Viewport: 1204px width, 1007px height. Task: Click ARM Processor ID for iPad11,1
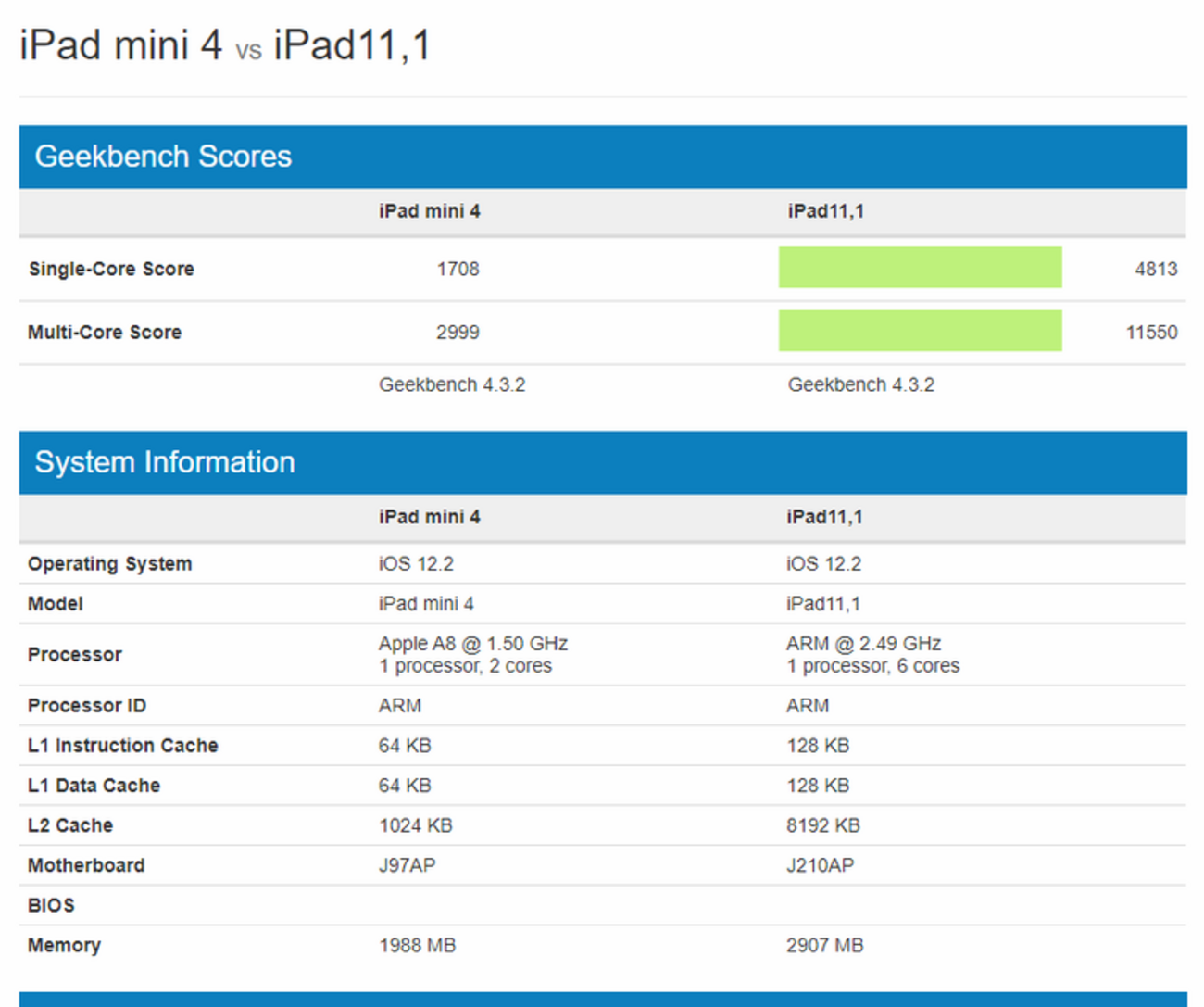tap(808, 706)
